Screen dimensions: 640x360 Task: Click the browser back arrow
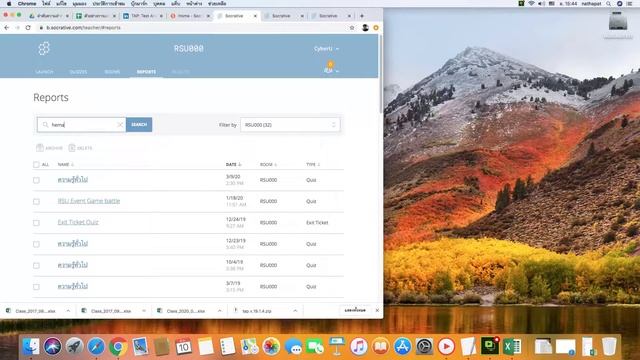[x=7, y=28]
